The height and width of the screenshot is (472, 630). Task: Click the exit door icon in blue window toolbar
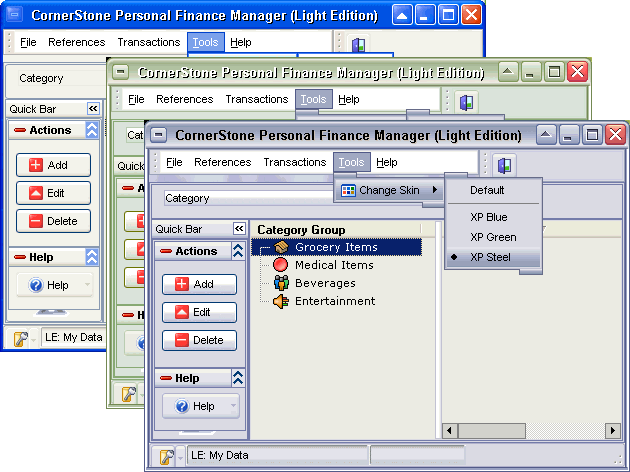tap(358, 44)
